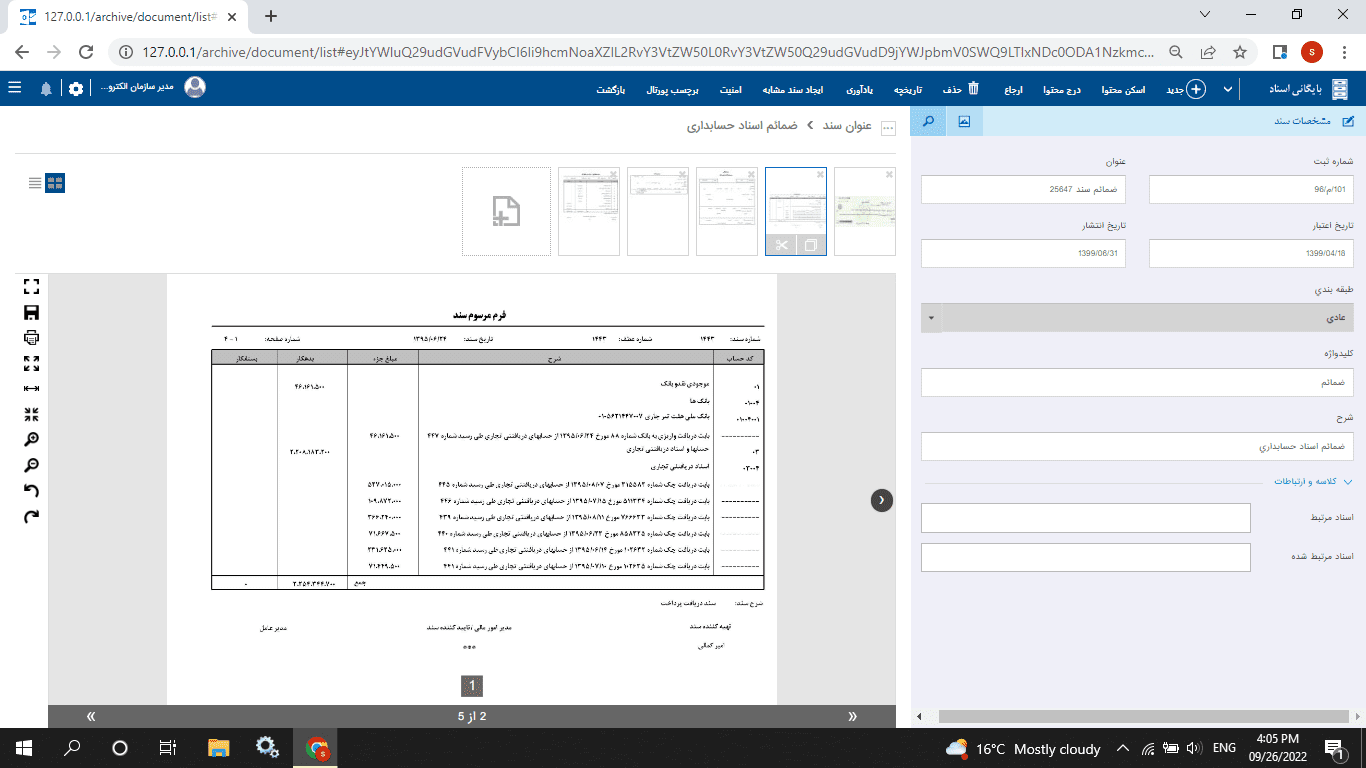Fit the page to width
Viewport: 1366px width, 768px height.
[31, 388]
